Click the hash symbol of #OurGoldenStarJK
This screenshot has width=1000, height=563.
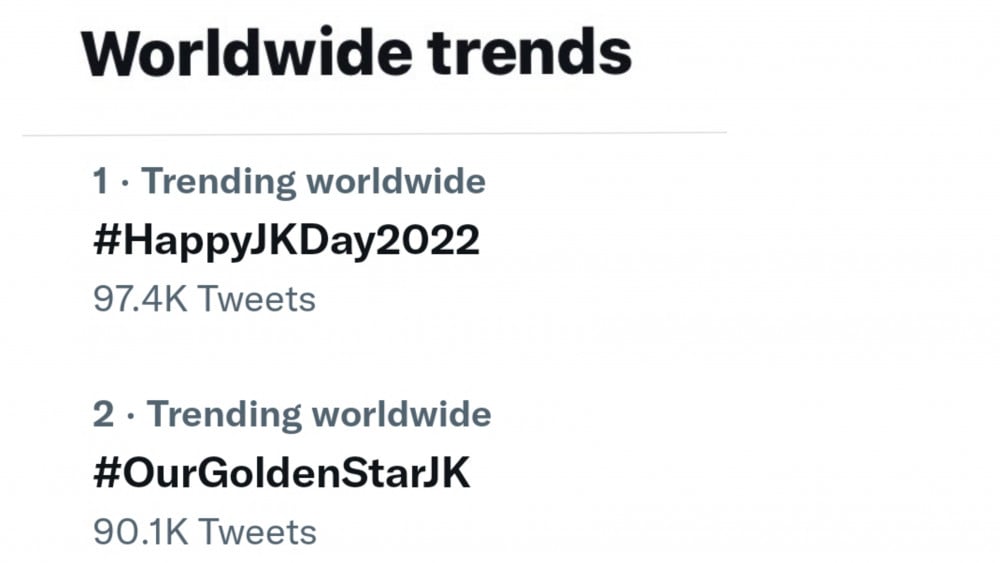[107, 473]
